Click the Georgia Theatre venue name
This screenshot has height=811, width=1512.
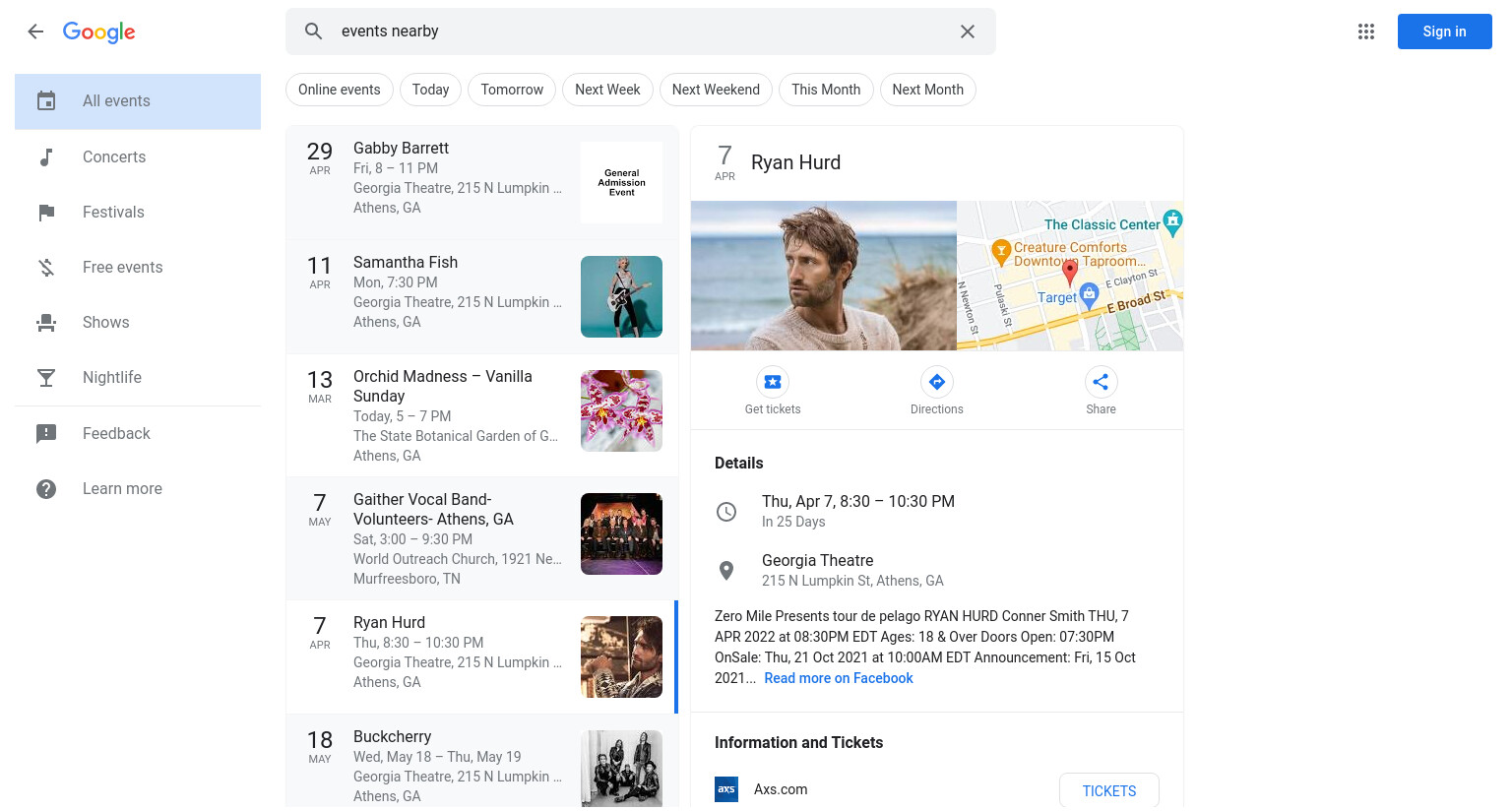(x=817, y=560)
